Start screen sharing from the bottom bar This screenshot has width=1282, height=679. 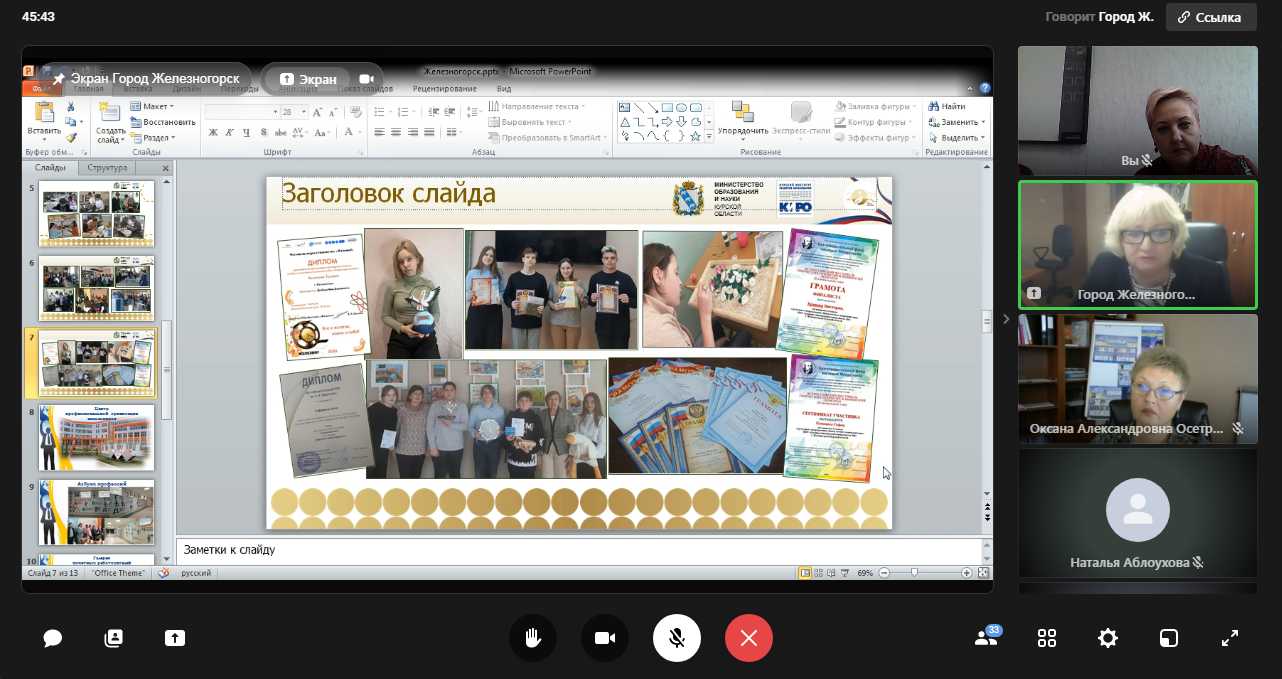coord(175,638)
